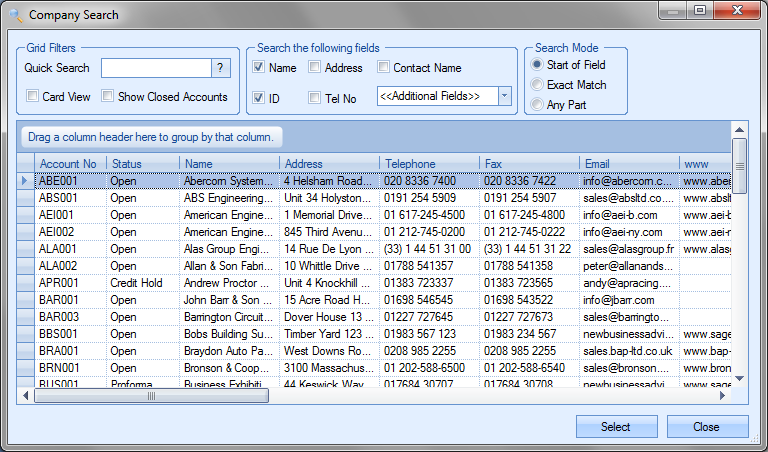Viewport: 768px width, 452px height.
Task: Click the Telephone column header
Action: 410,164
